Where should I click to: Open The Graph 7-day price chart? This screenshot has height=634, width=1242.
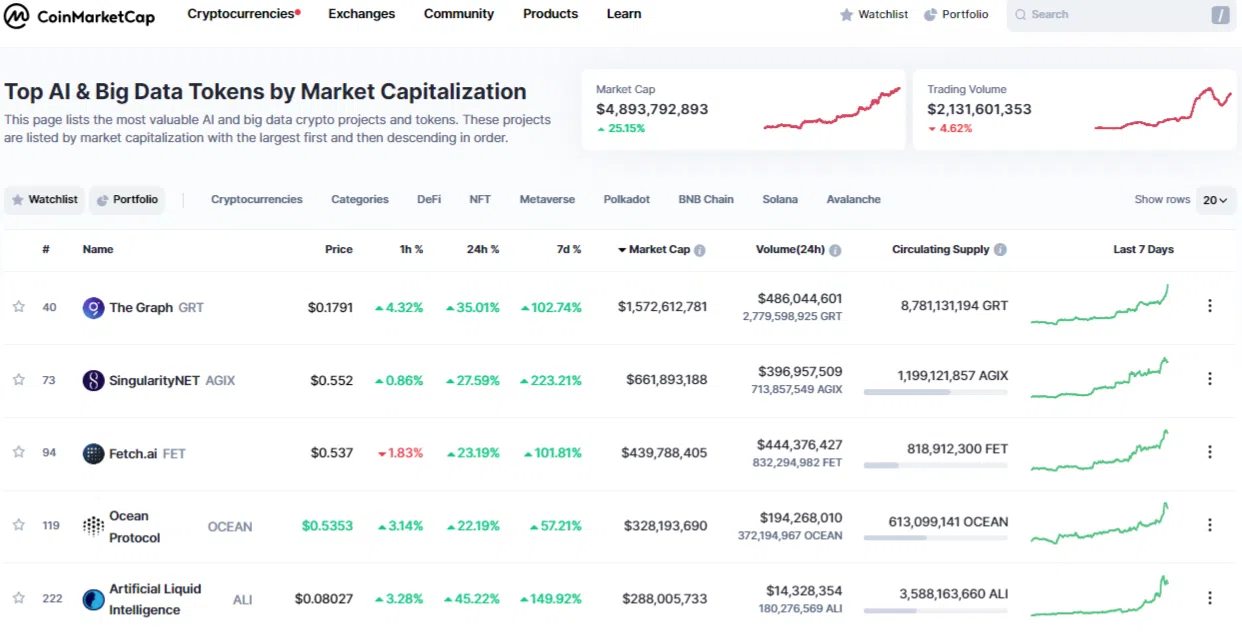tap(1100, 305)
